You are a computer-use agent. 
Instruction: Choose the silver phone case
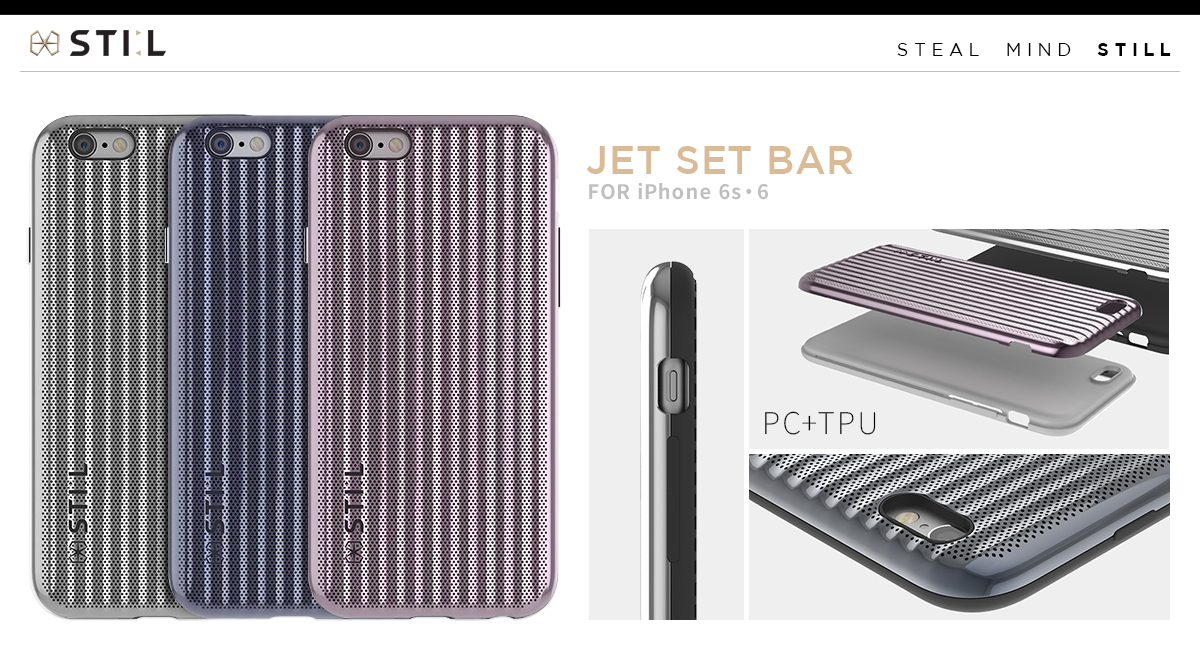[x=100, y=365]
